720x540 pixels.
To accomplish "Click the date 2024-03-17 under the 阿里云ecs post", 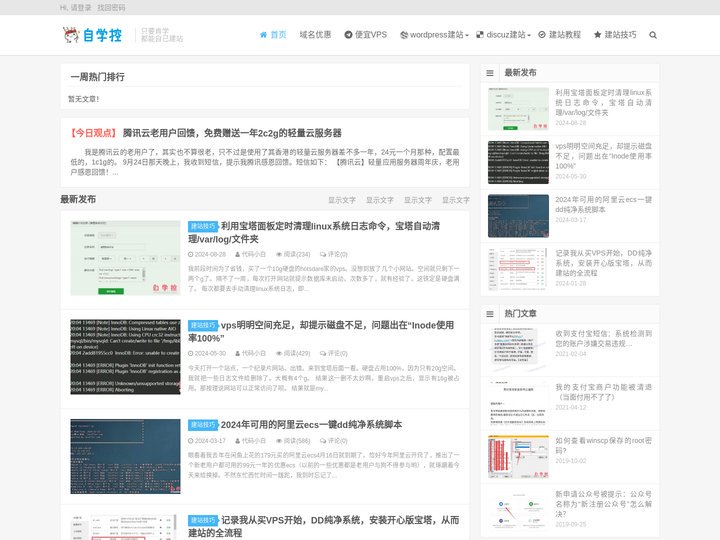I will [210, 441].
